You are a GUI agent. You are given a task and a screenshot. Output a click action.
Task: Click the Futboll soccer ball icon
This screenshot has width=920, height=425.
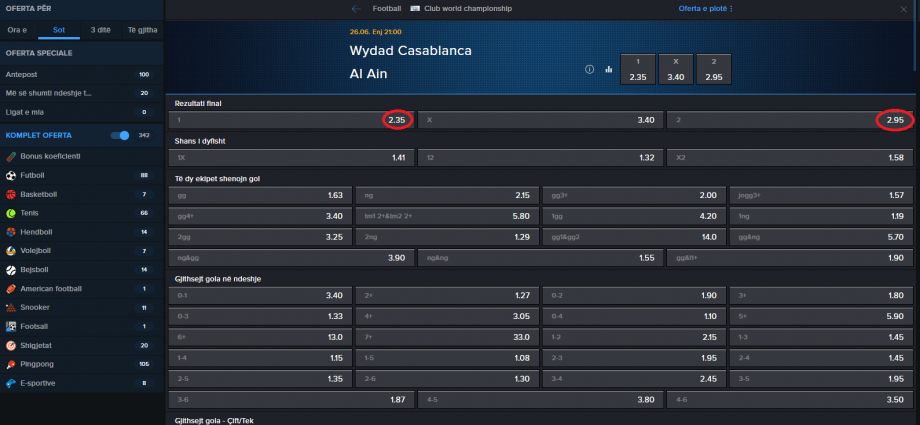point(11,176)
